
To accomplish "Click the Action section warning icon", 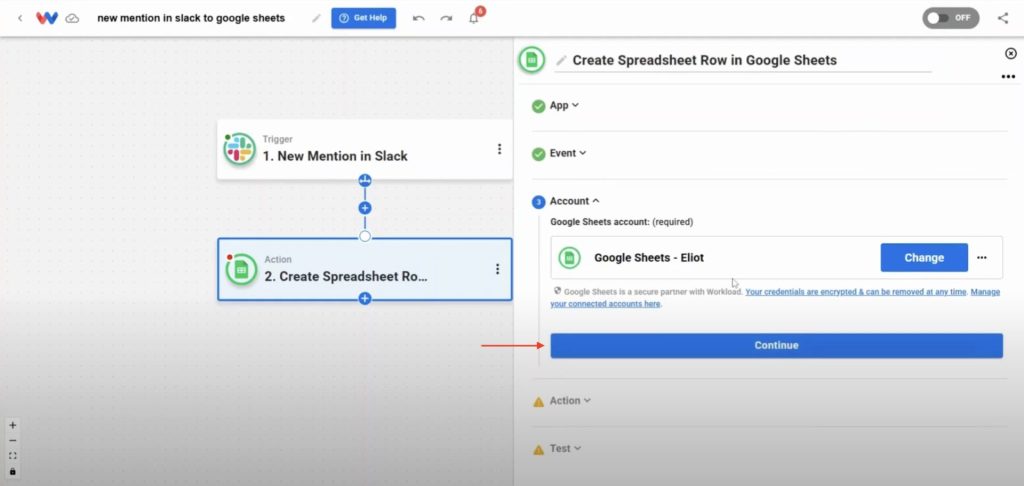I will tap(539, 402).
